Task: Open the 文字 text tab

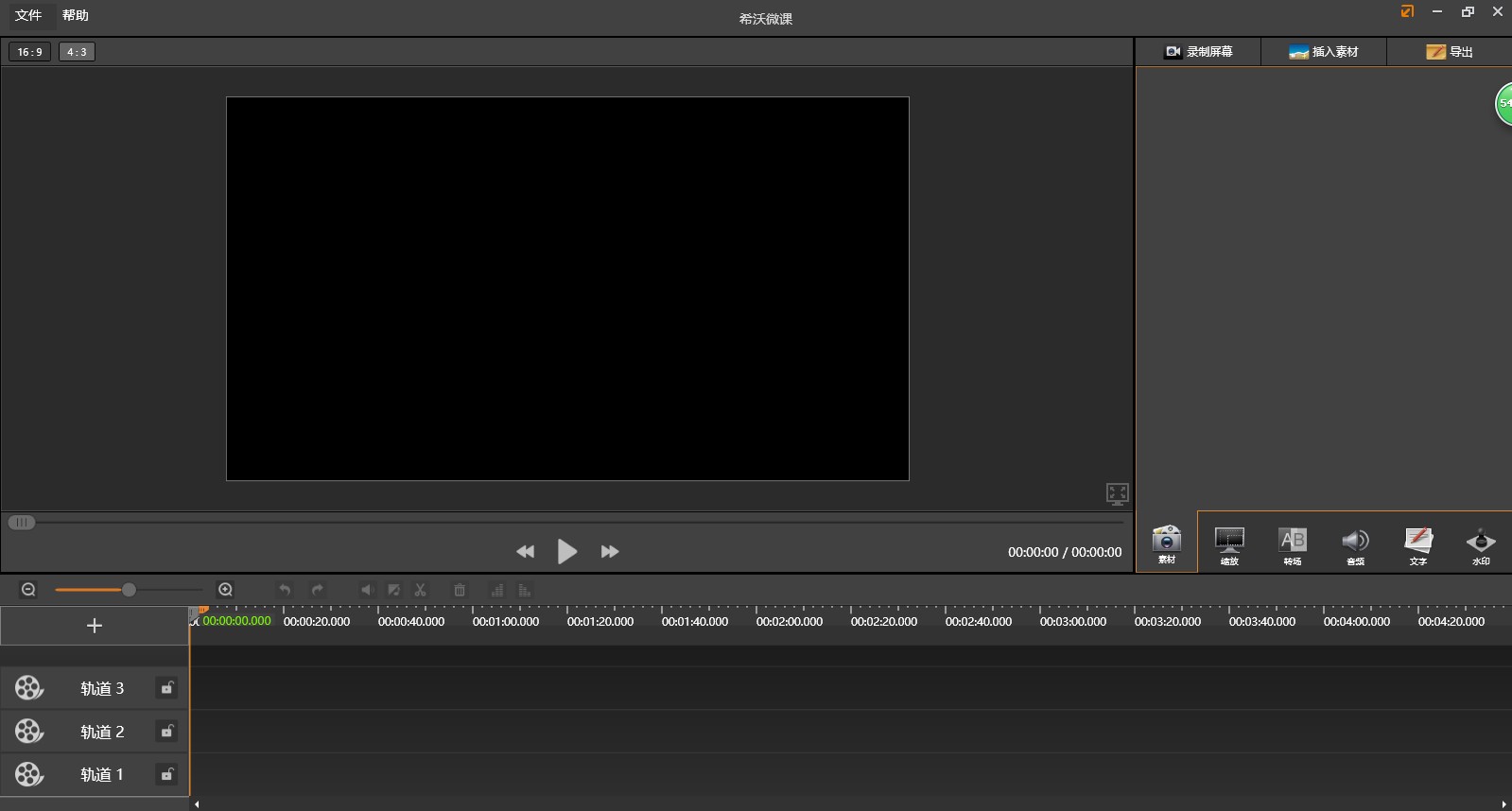Action: (1418, 544)
